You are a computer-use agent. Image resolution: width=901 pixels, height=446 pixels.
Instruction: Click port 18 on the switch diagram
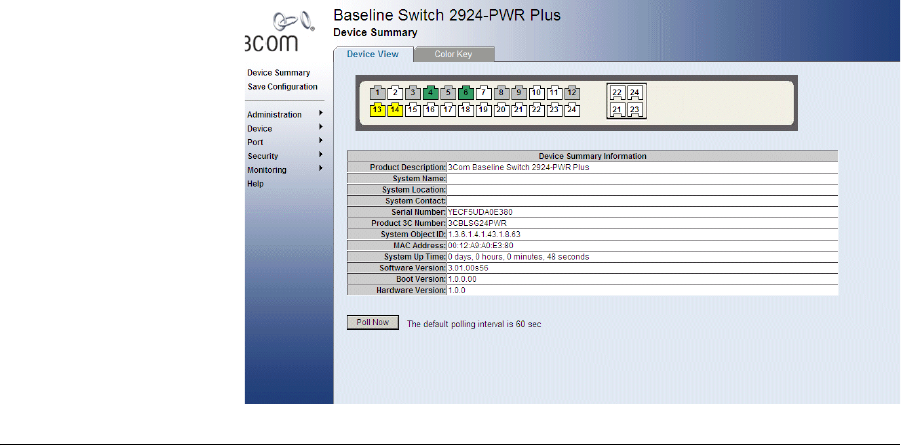coord(466,109)
